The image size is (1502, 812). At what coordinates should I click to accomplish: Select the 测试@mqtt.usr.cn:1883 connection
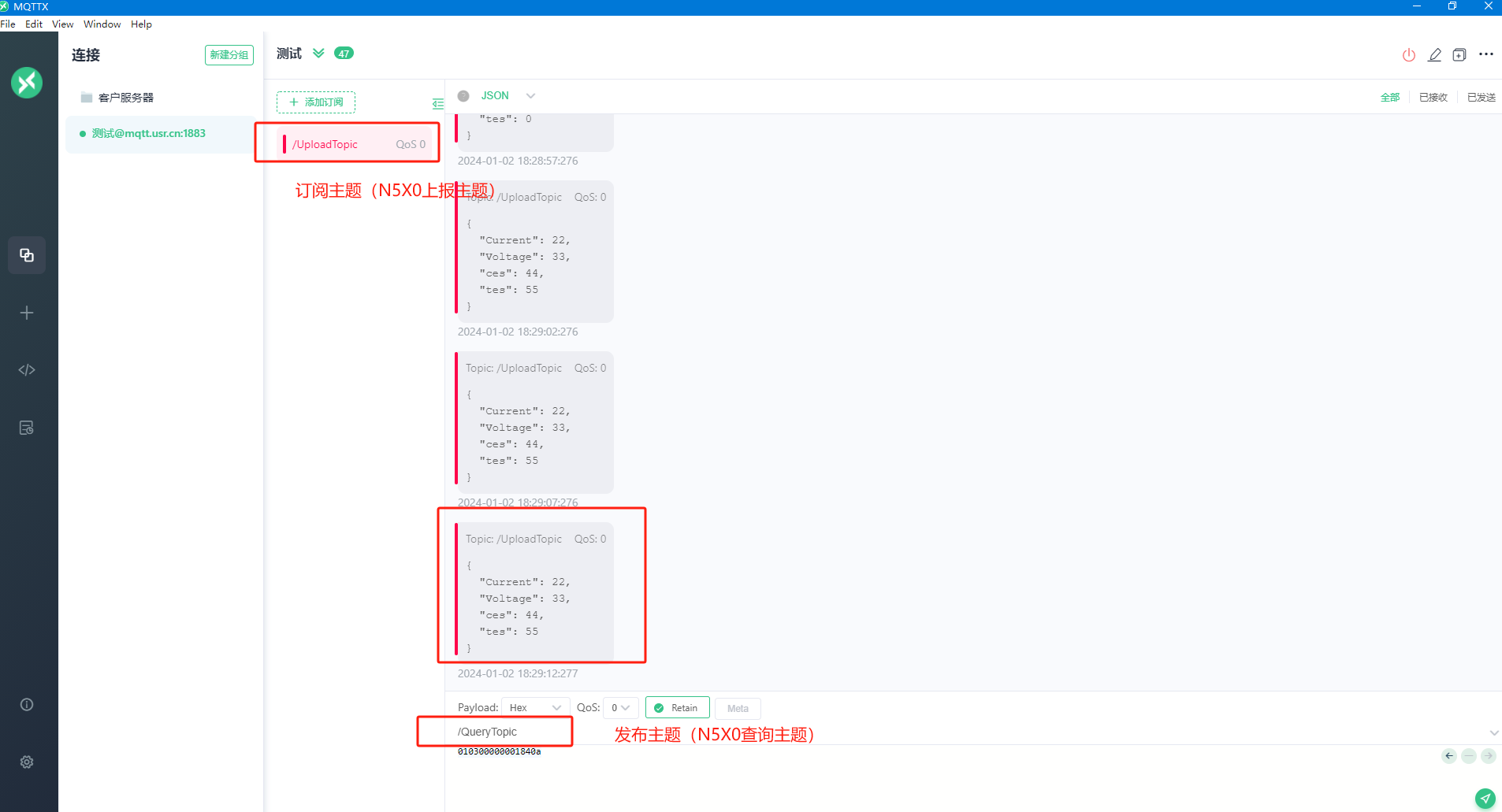tap(162, 134)
